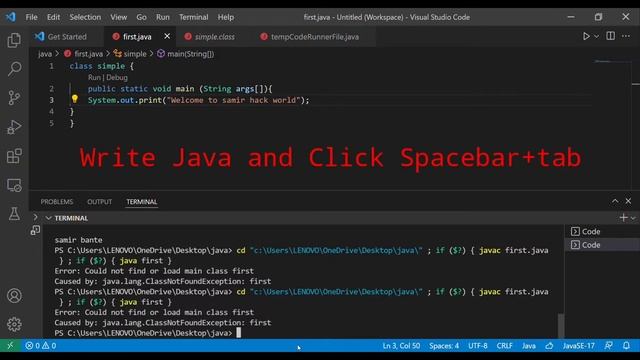The height and width of the screenshot is (360, 640).
Task: Change indentation via Spaces: 4
Action: coord(444,346)
